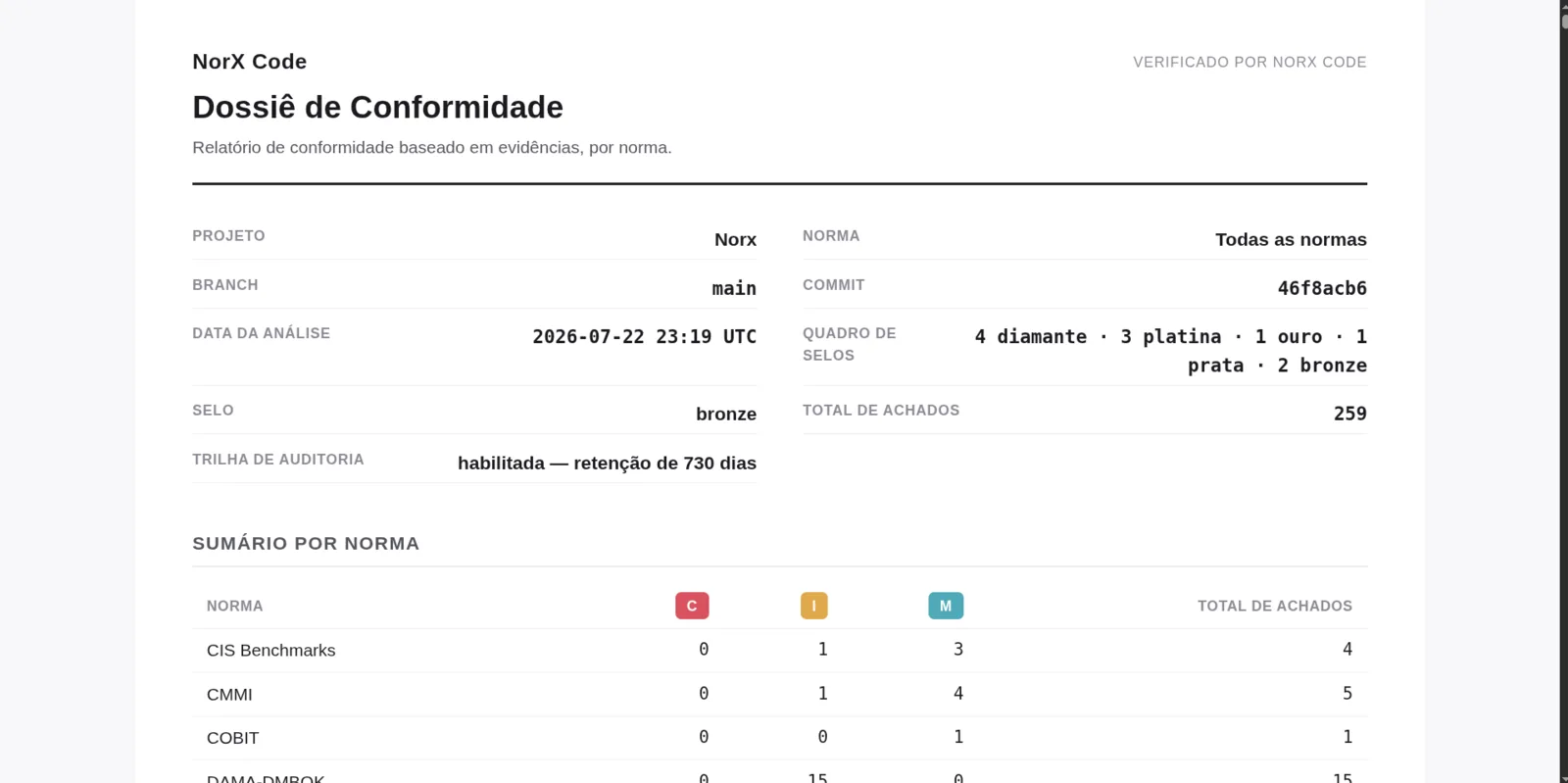Click the DATA DA ANÁLISE label
This screenshot has height=783, width=1568.
pos(261,333)
